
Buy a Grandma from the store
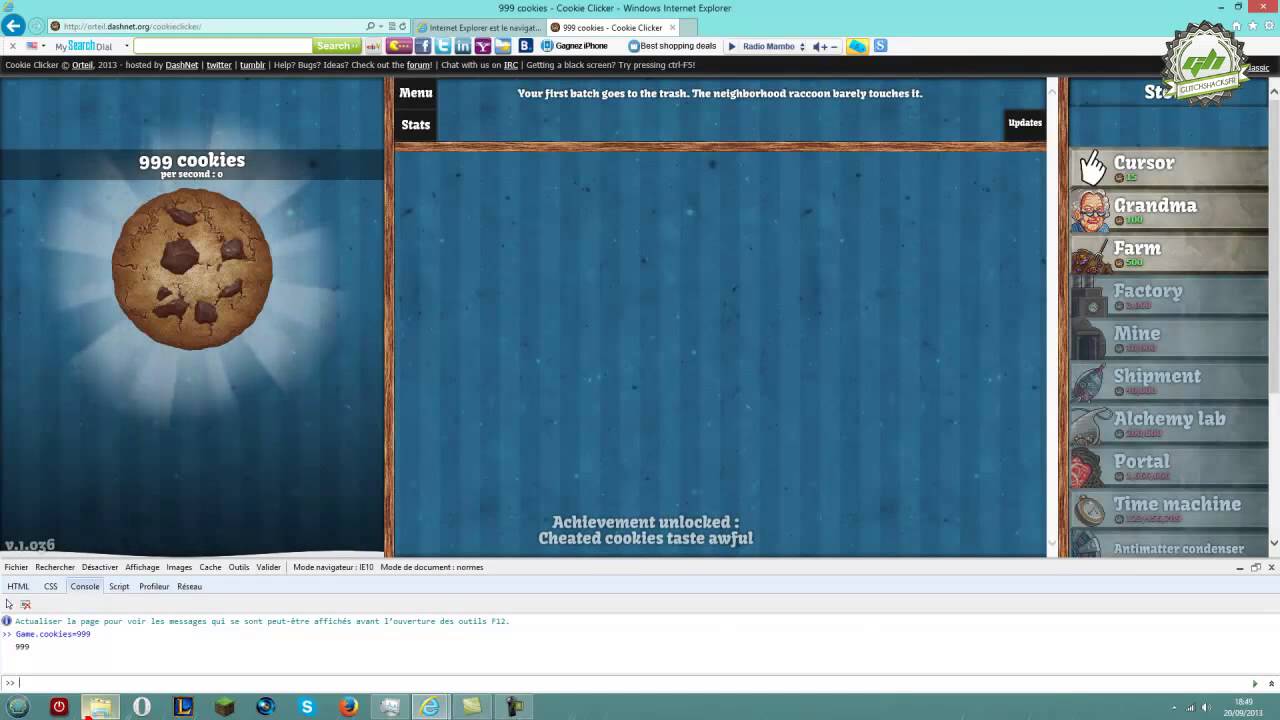[x=1168, y=211]
